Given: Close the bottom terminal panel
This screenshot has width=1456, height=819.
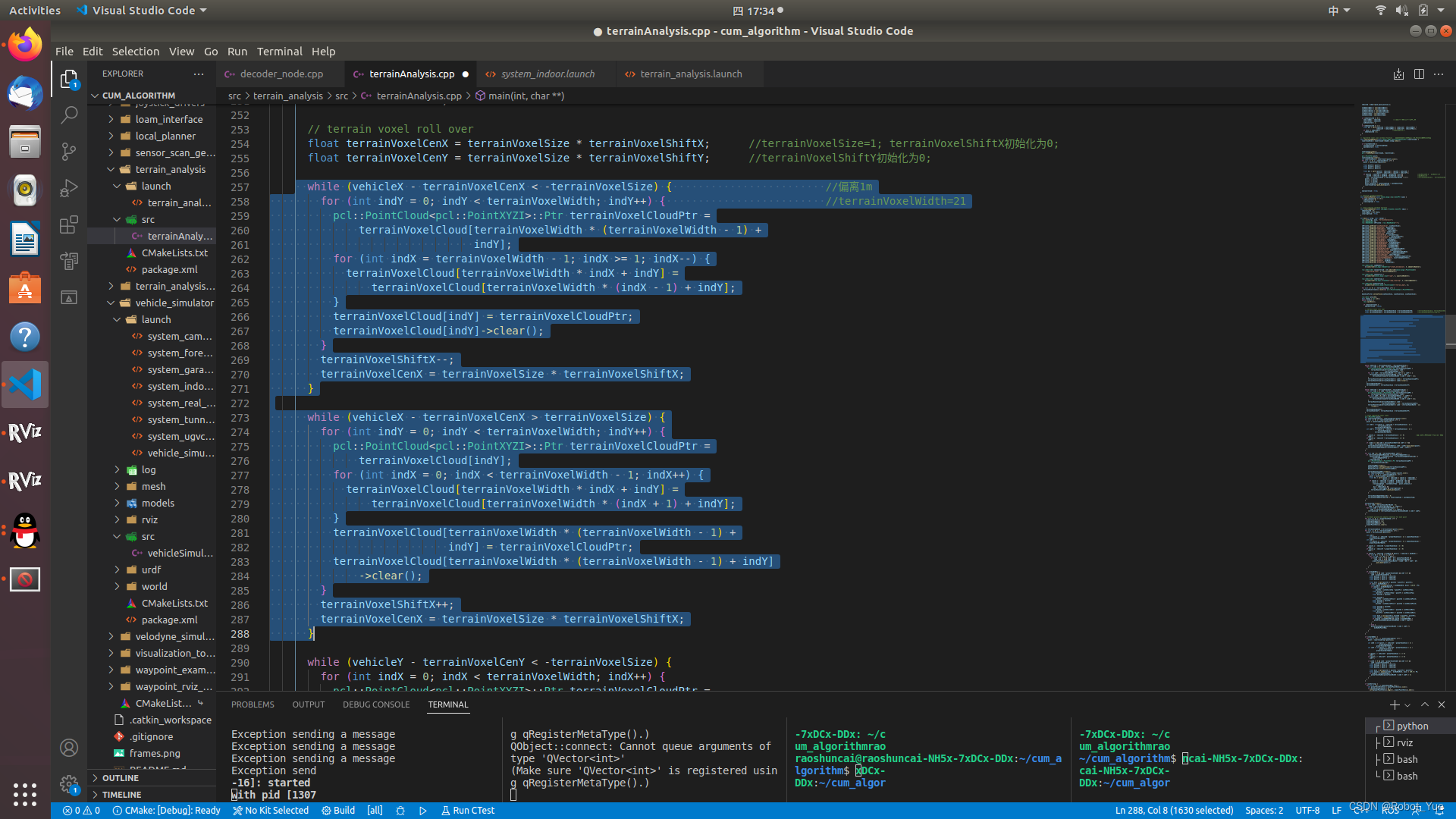Looking at the screenshot, I should point(1442,704).
